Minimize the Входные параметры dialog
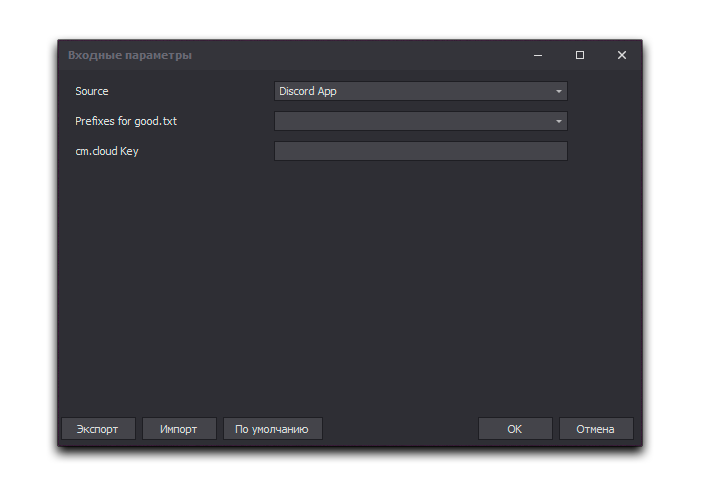 [538, 55]
